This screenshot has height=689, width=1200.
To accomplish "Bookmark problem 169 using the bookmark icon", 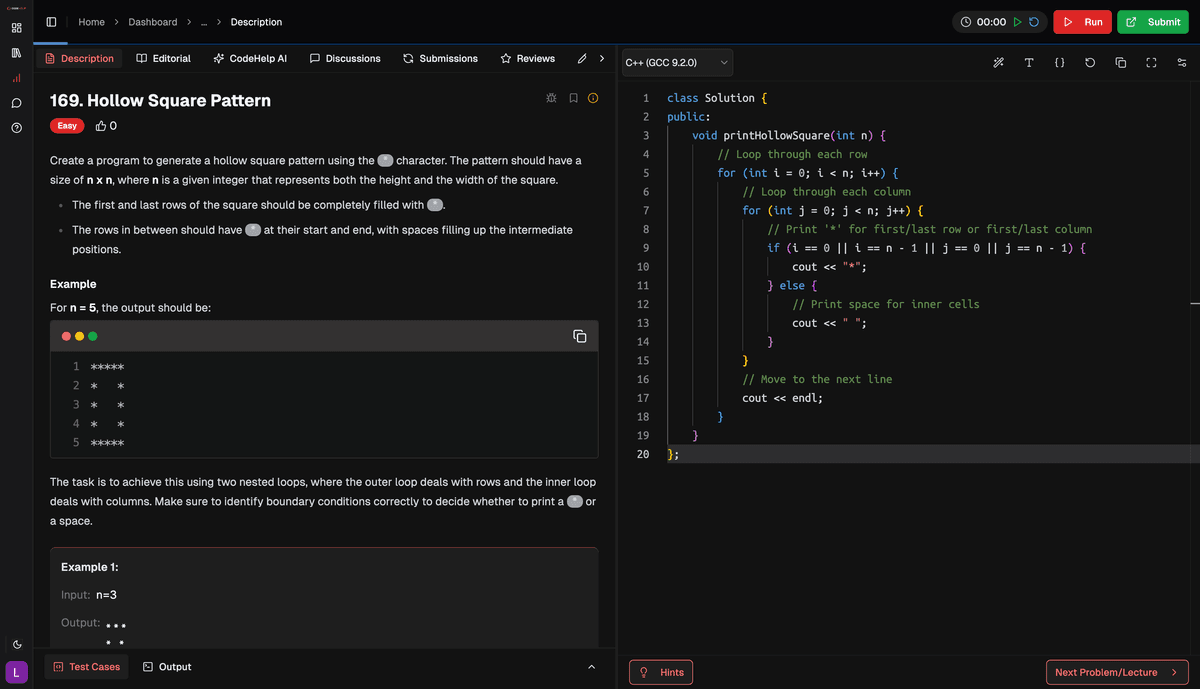I will 573,98.
